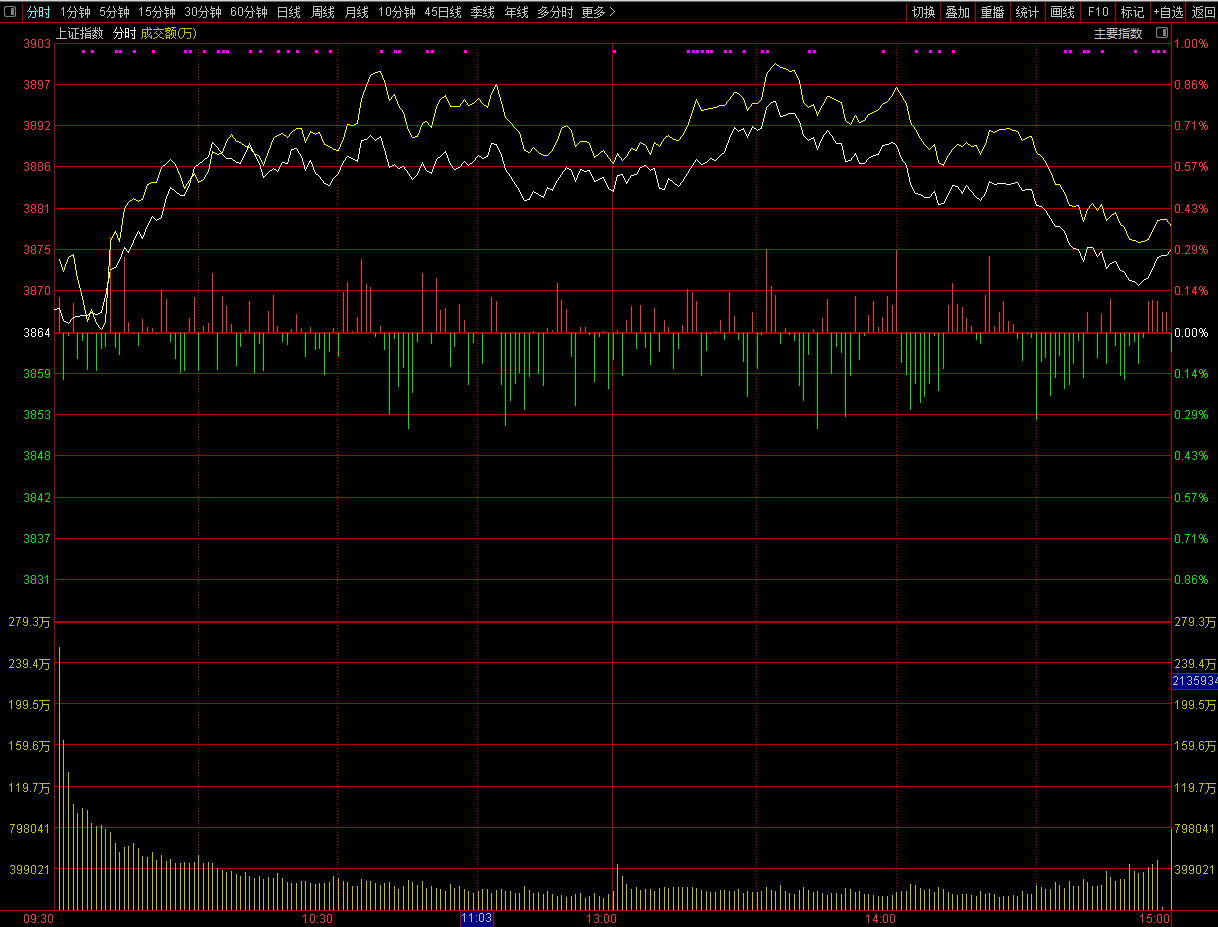1218x927 pixels.
Task: Select the 日线 daily chart tab
Action: point(288,12)
